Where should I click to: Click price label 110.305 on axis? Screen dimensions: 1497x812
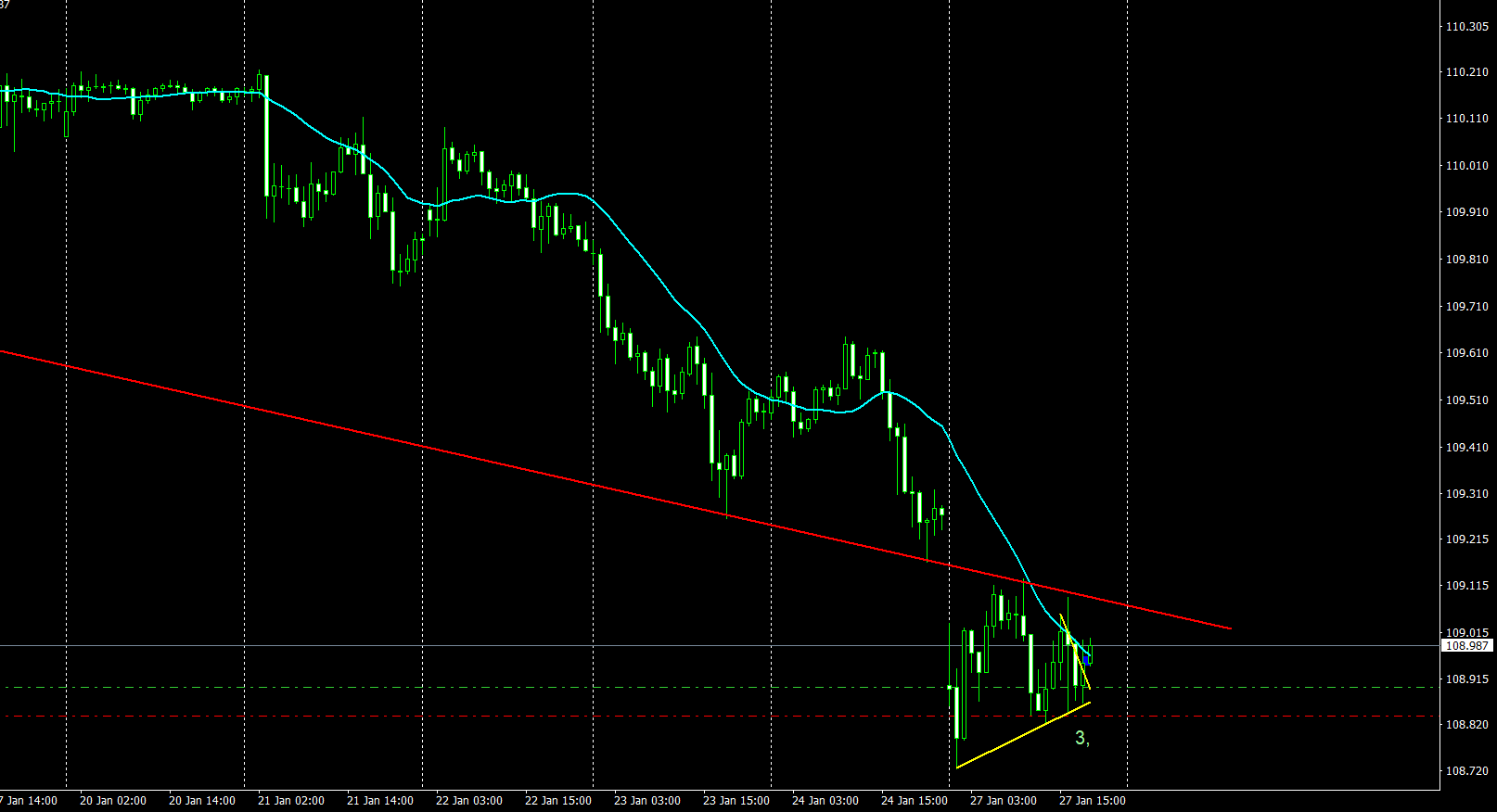pos(1467,27)
